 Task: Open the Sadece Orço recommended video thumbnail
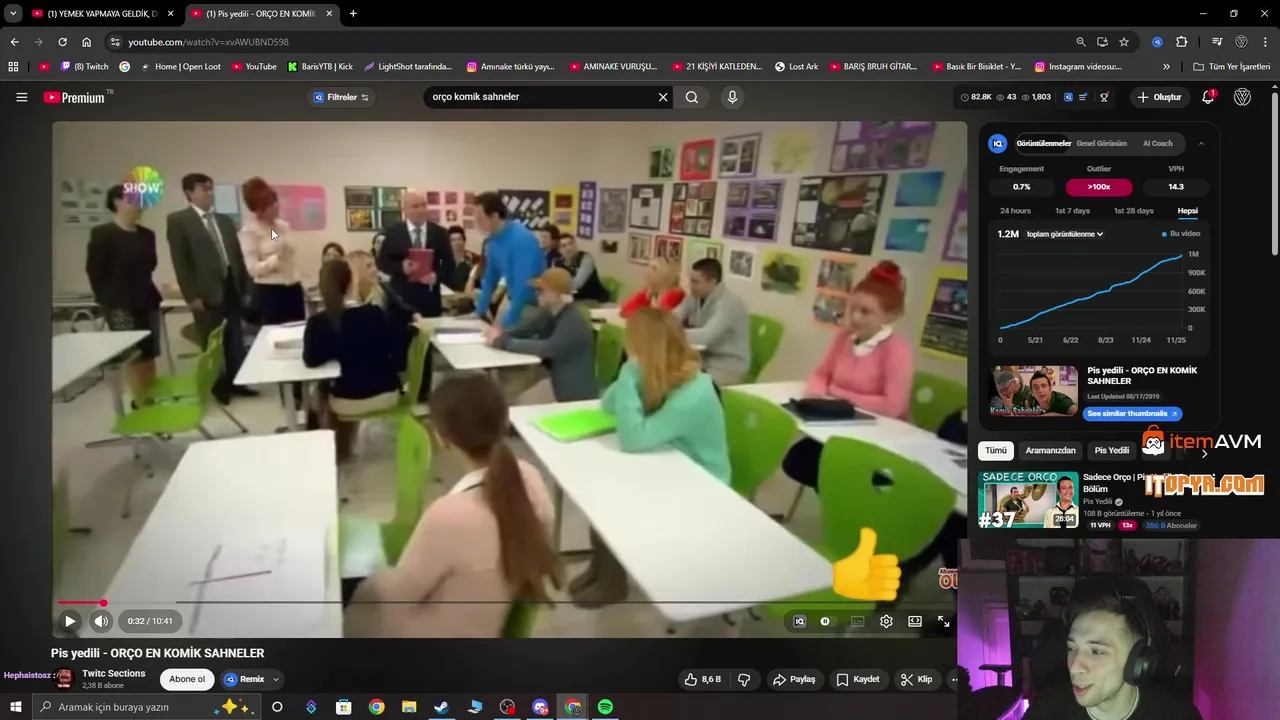point(1028,500)
